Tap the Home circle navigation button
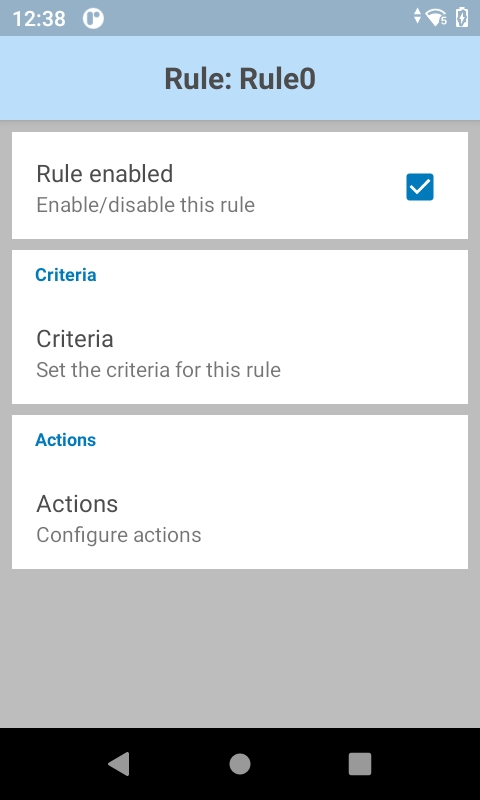 (240, 764)
